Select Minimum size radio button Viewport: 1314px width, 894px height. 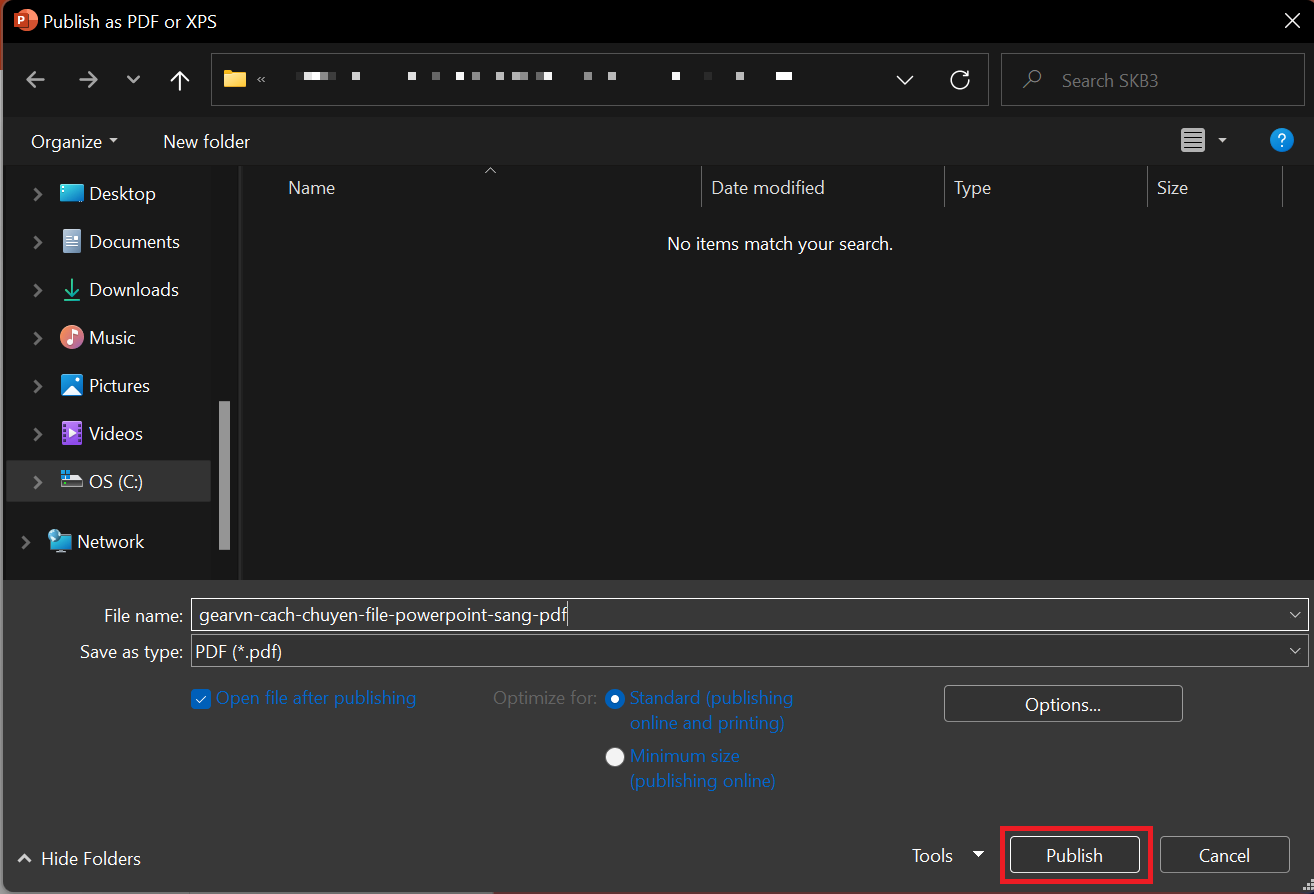[615, 757]
